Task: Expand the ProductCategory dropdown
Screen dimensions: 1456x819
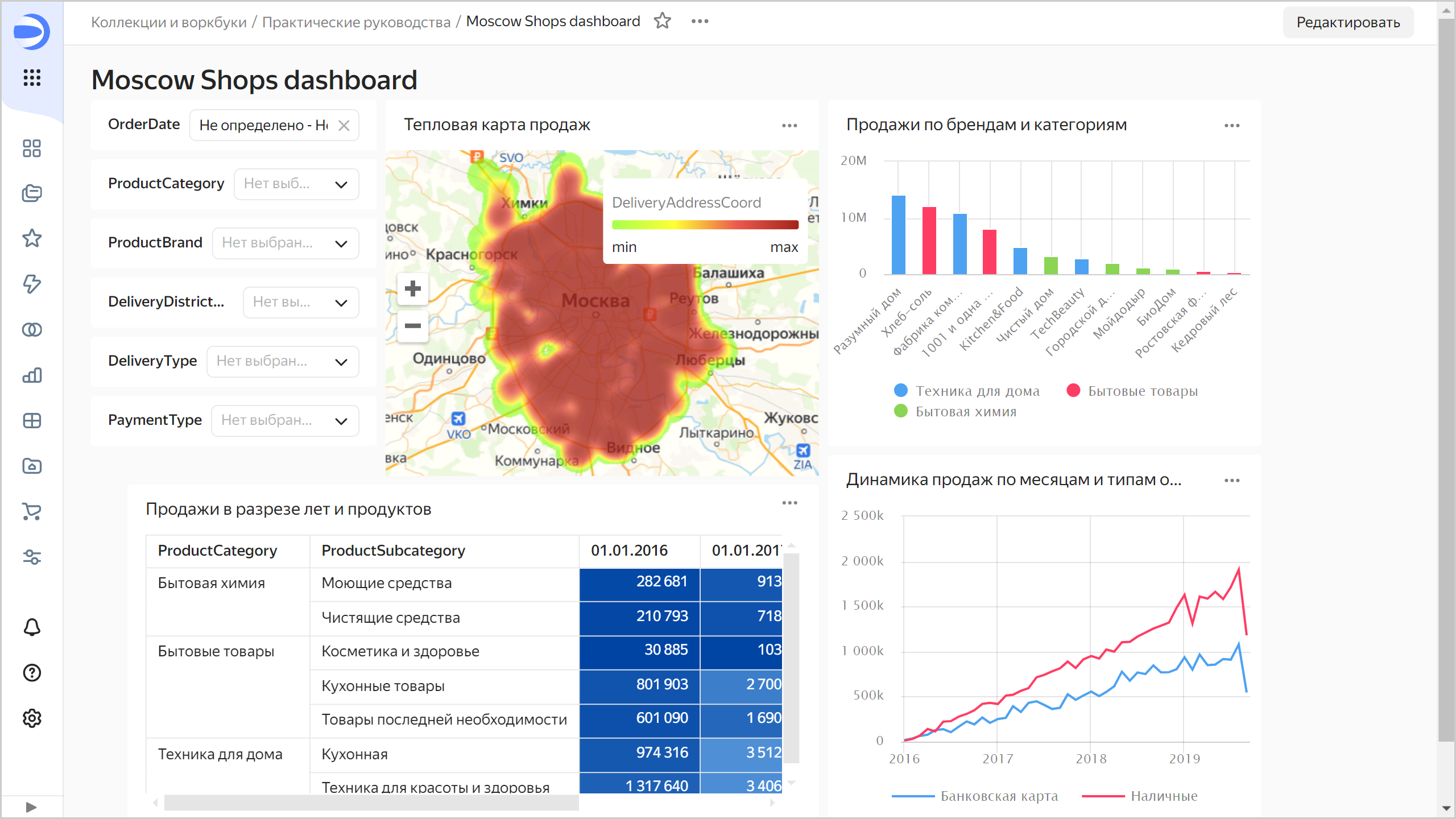Action: tap(296, 184)
